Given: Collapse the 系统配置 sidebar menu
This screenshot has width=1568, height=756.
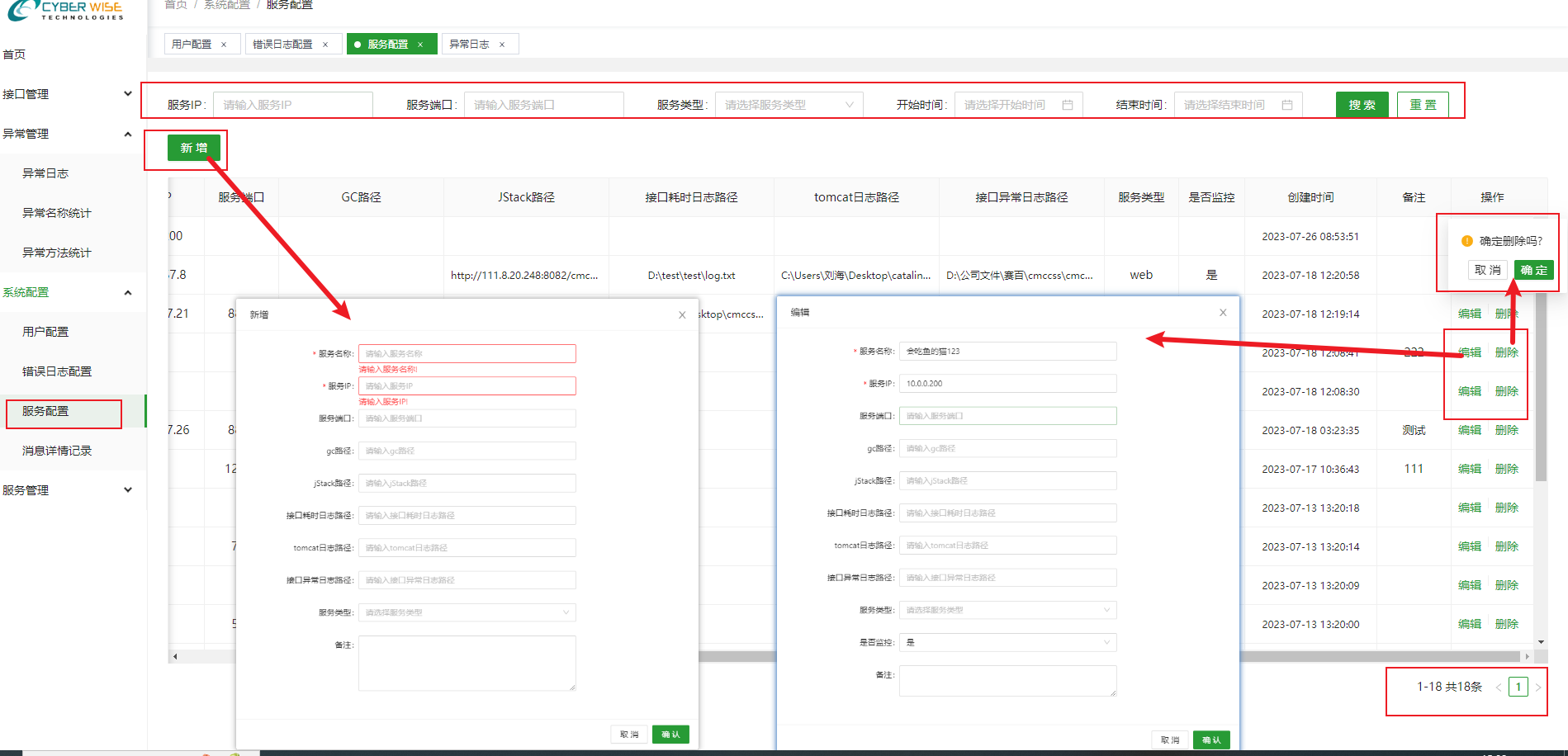Looking at the screenshot, I should pos(128,292).
